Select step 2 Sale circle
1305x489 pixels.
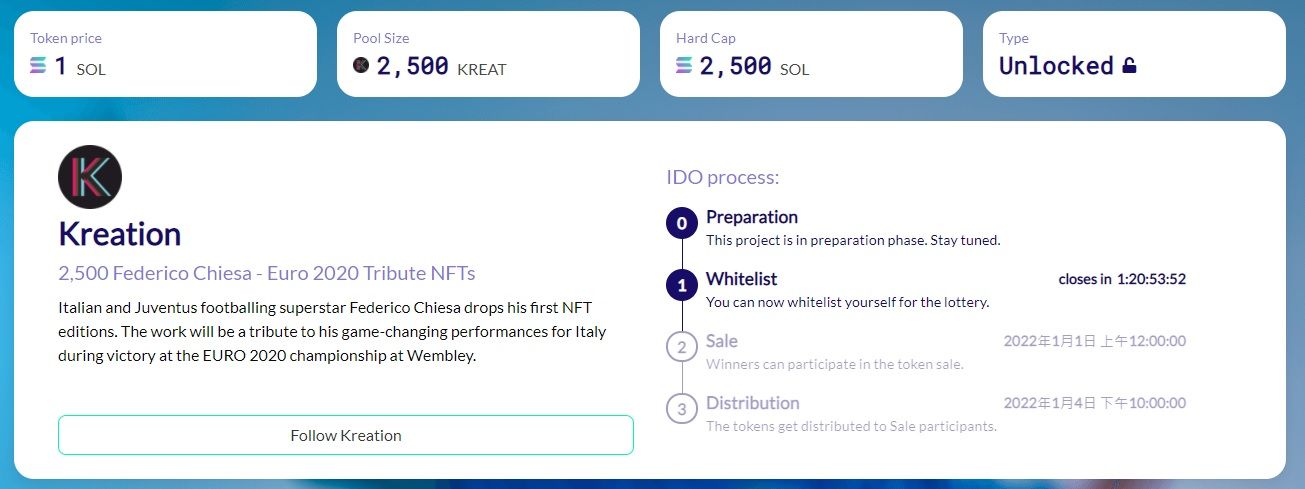(682, 348)
